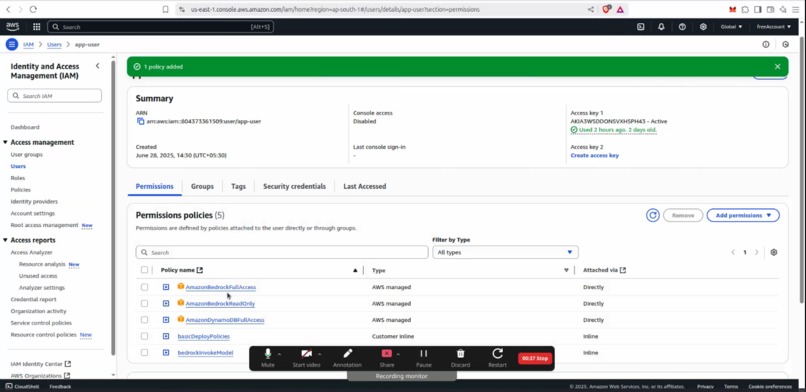Image resolution: width=806 pixels, height=392 pixels.
Task: Open the Filter by Type dropdown
Action: pyautogui.click(x=505, y=252)
